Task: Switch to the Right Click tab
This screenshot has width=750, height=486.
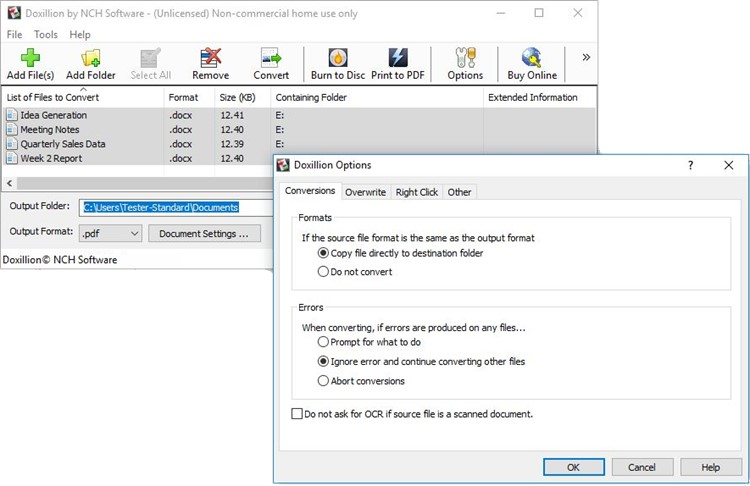Action: coord(417,192)
